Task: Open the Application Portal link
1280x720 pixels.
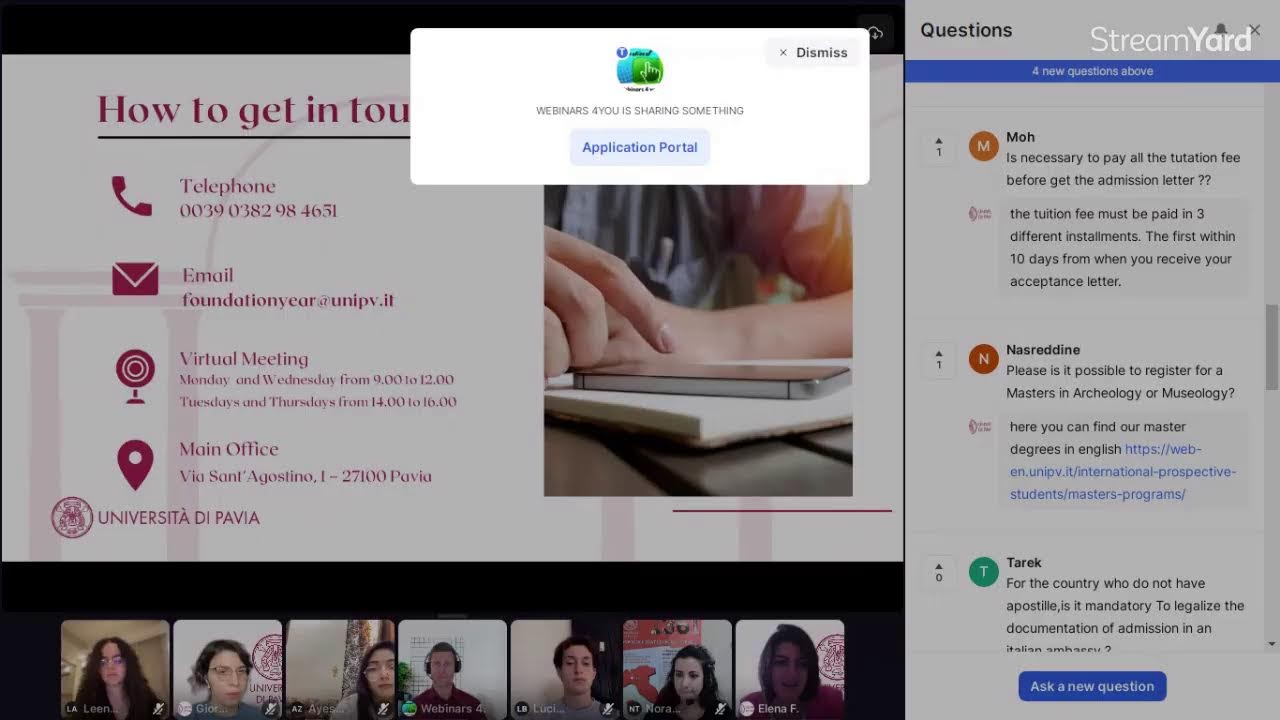Action: pyautogui.click(x=640, y=147)
